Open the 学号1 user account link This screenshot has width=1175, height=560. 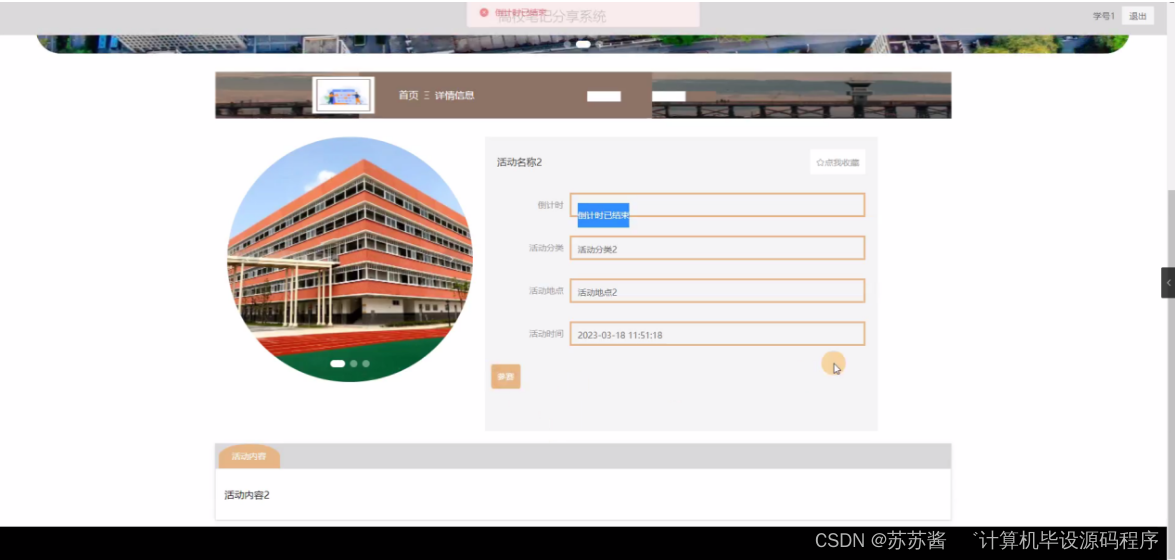tap(1103, 16)
